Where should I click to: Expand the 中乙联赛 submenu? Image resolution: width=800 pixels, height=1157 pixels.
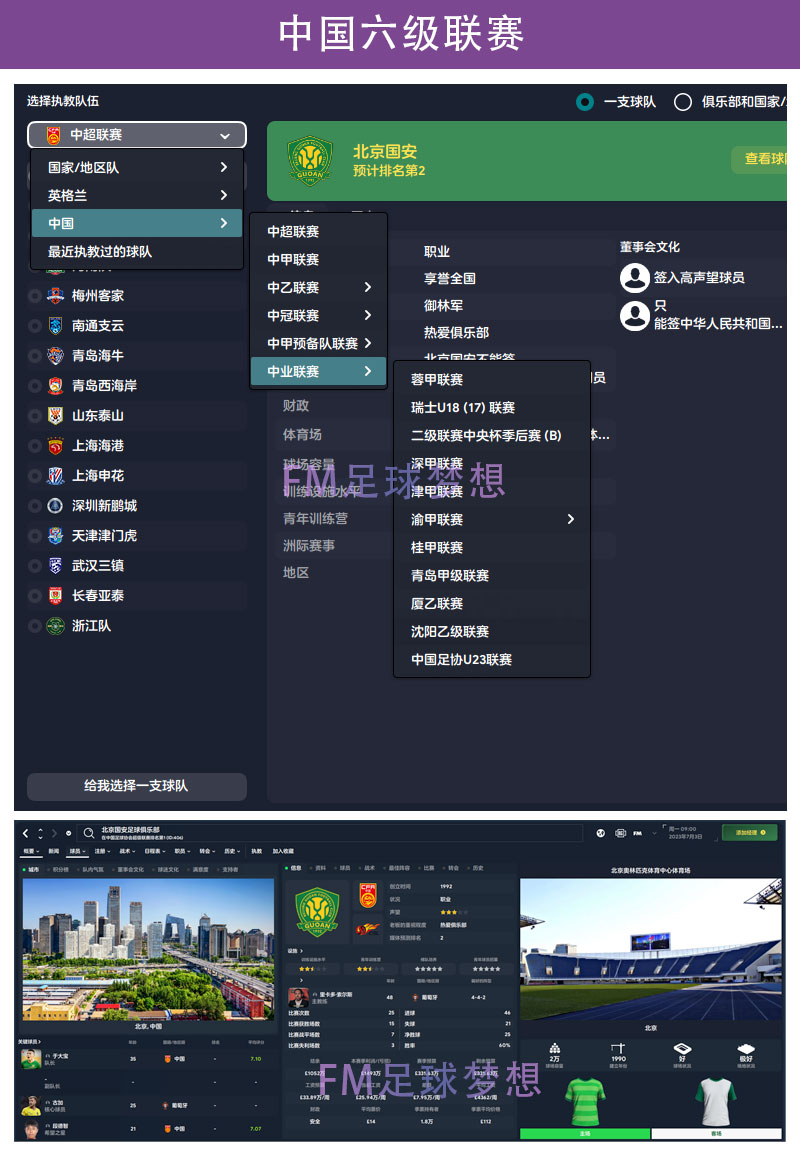318,288
